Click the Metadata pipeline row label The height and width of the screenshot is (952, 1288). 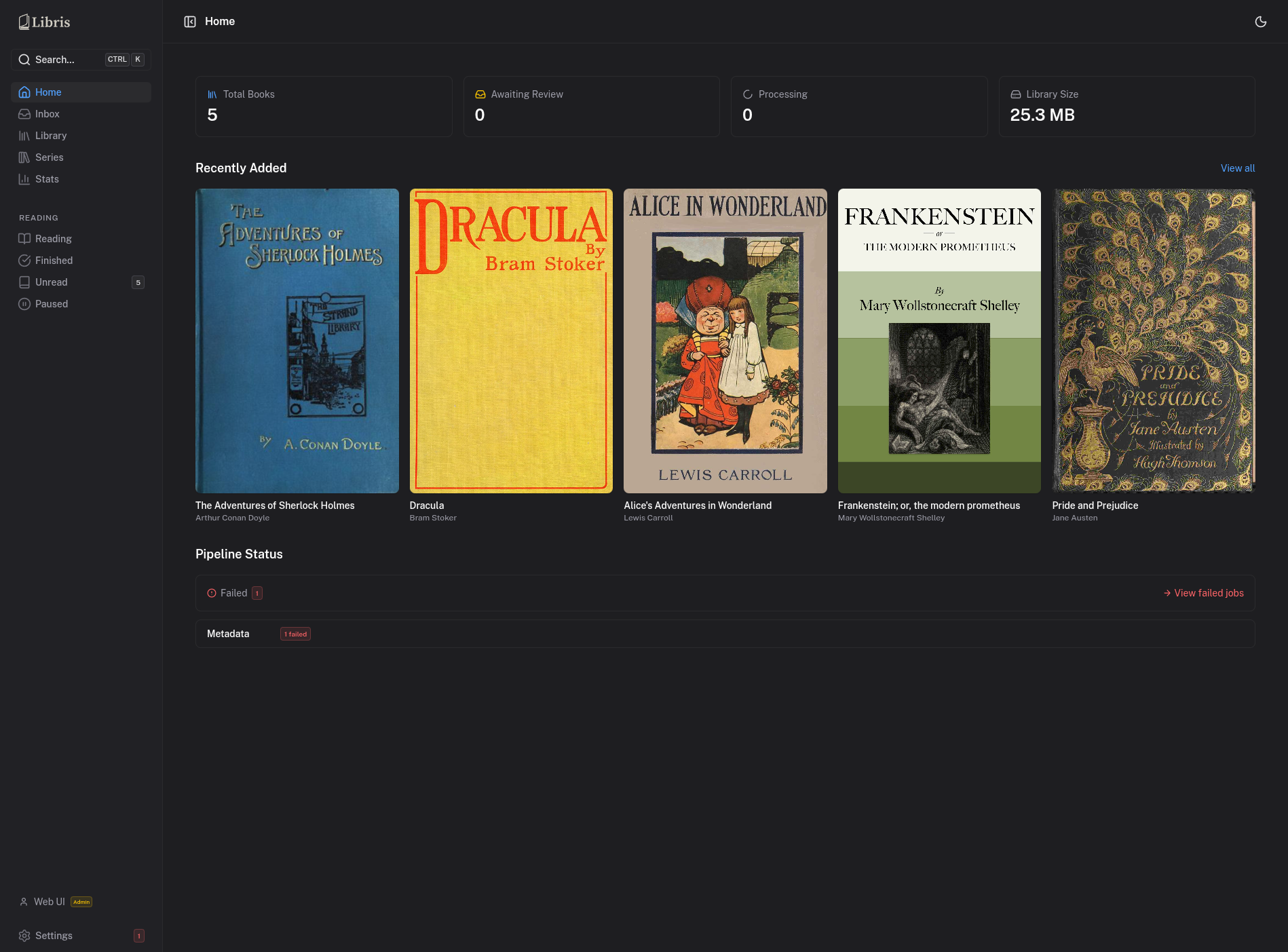point(228,634)
